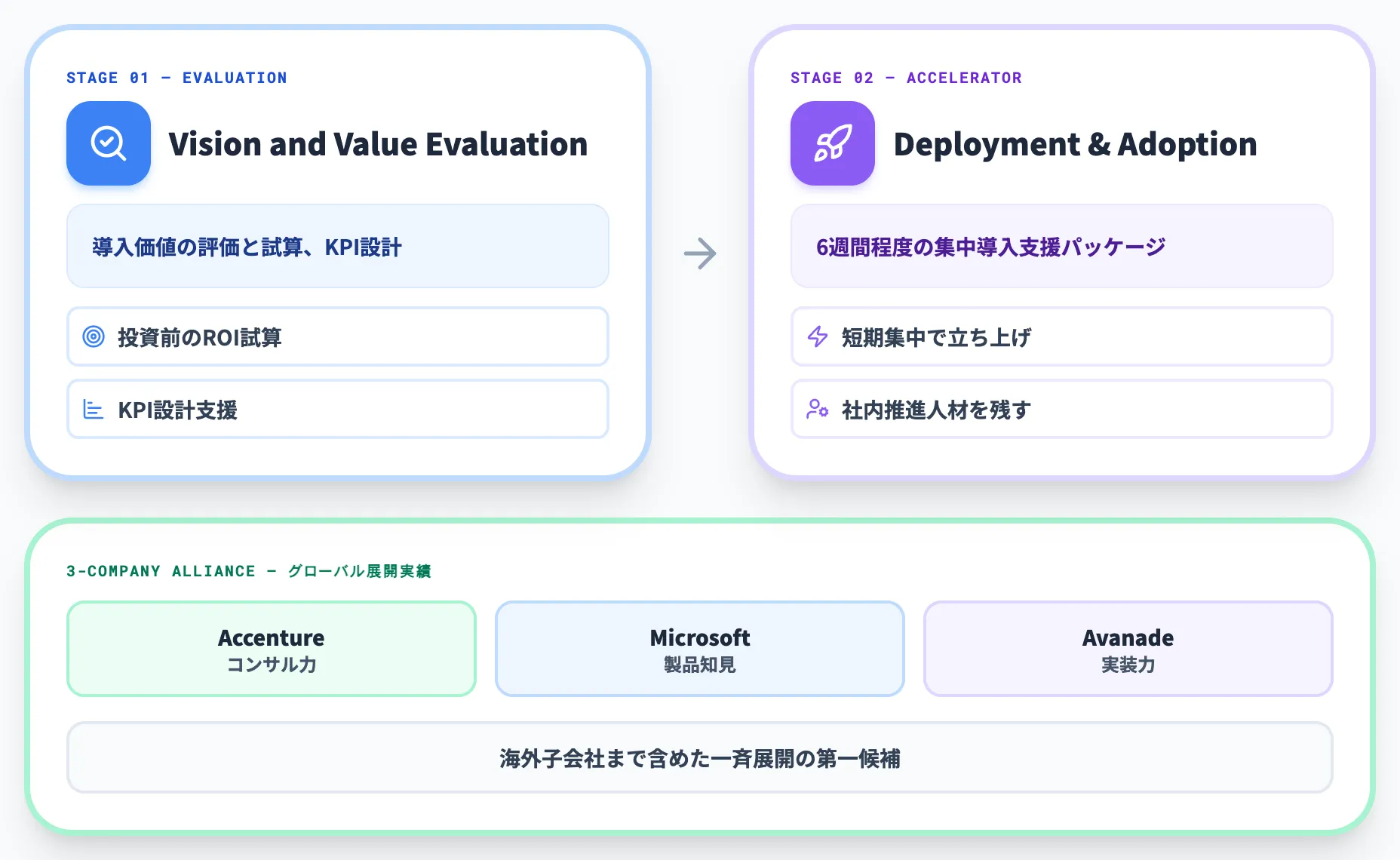Screen dimensions: 1400x860
Task: Open the Avanade 実装力 card
Action: pyautogui.click(x=1128, y=649)
